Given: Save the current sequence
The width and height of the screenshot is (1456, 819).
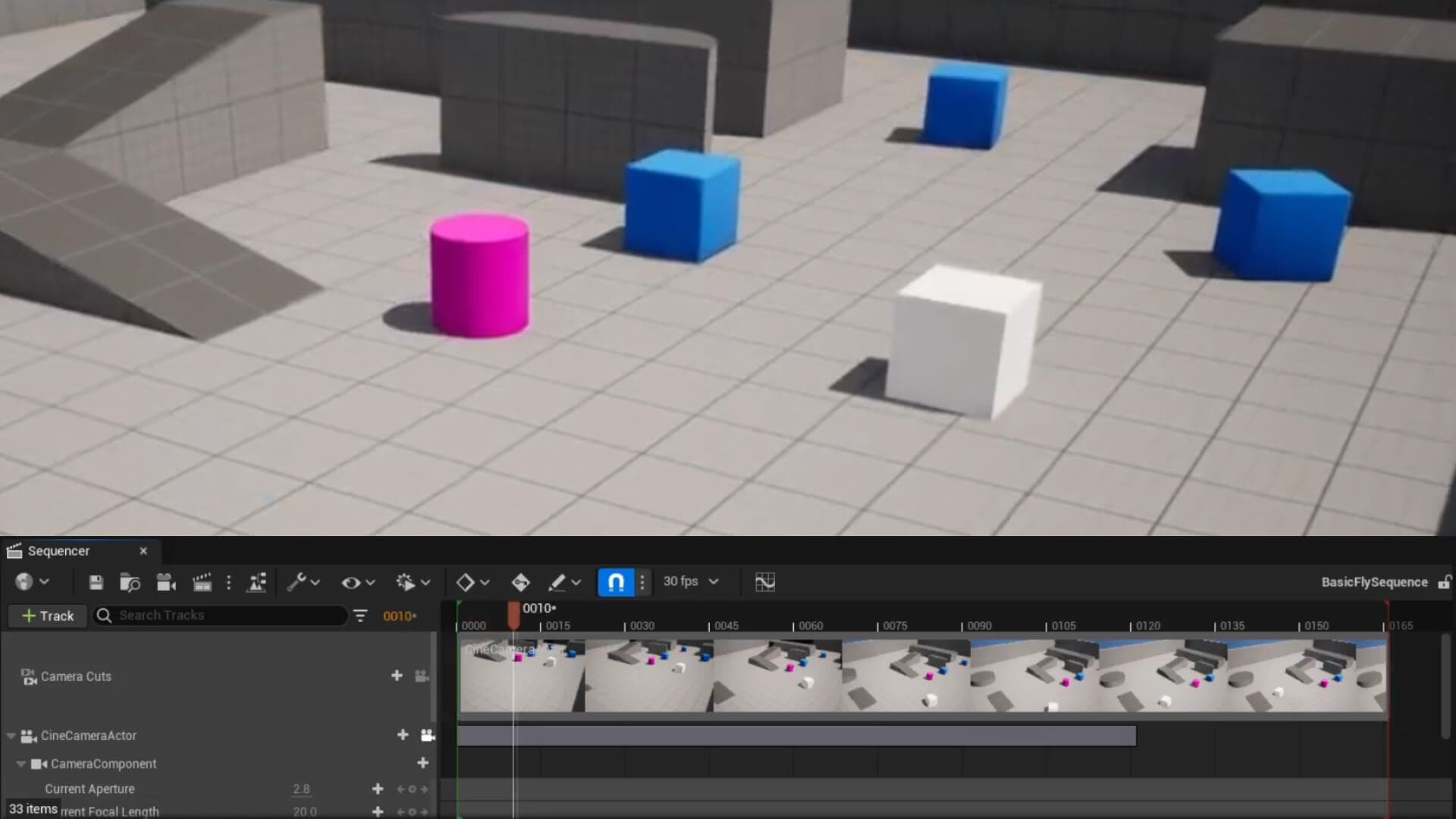Looking at the screenshot, I should (96, 582).
